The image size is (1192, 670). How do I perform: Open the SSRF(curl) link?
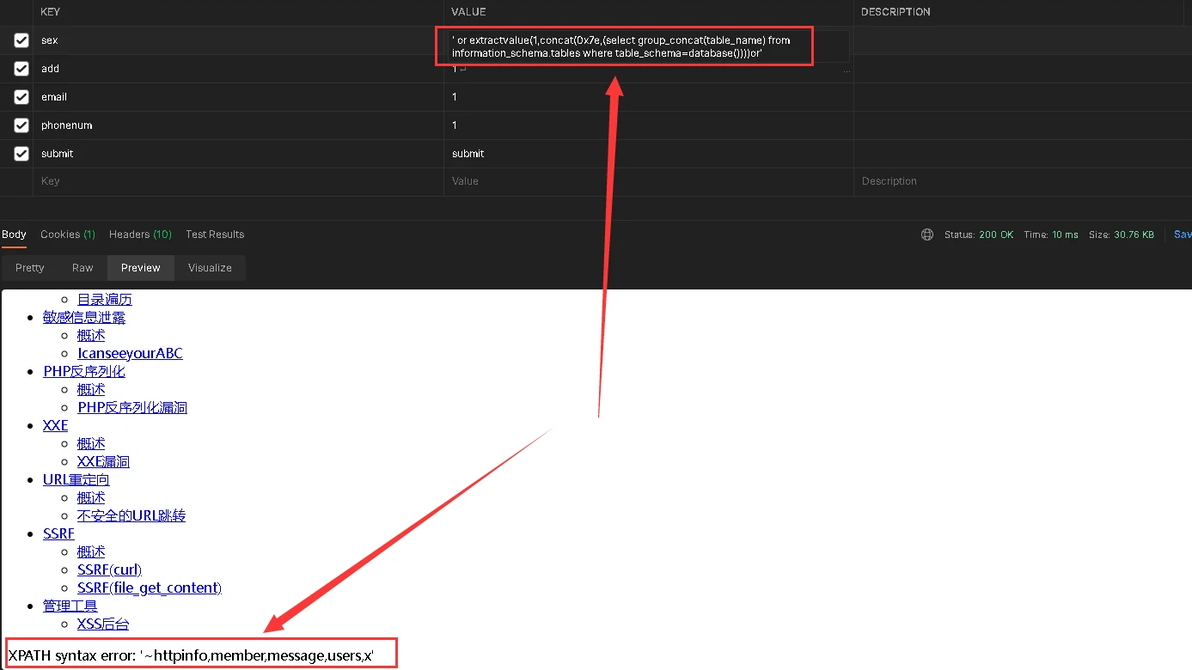pyautogui.click(x=109, y=569)
